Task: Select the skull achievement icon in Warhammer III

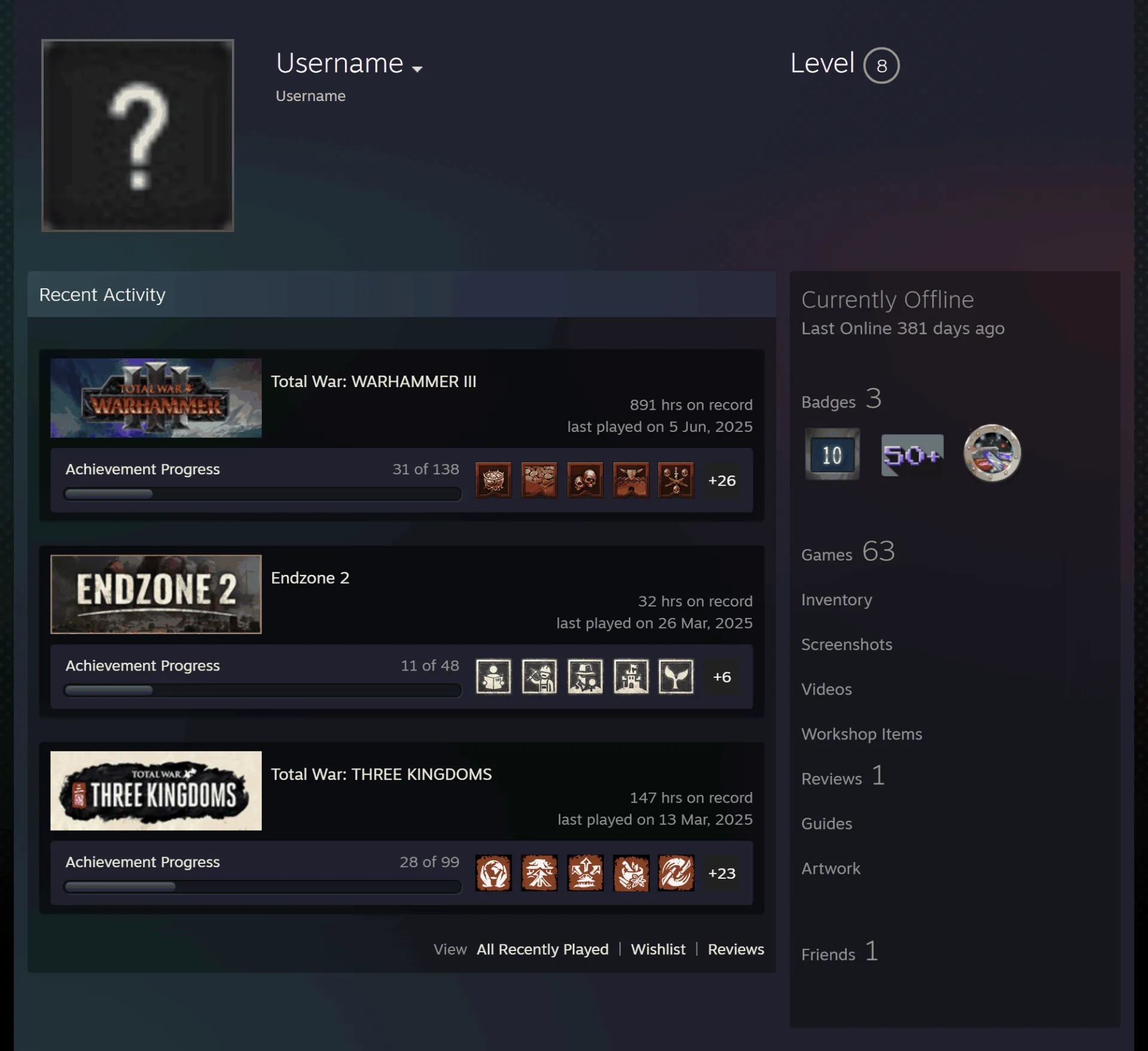Action: pyautogui.click(x=585, y=480)
